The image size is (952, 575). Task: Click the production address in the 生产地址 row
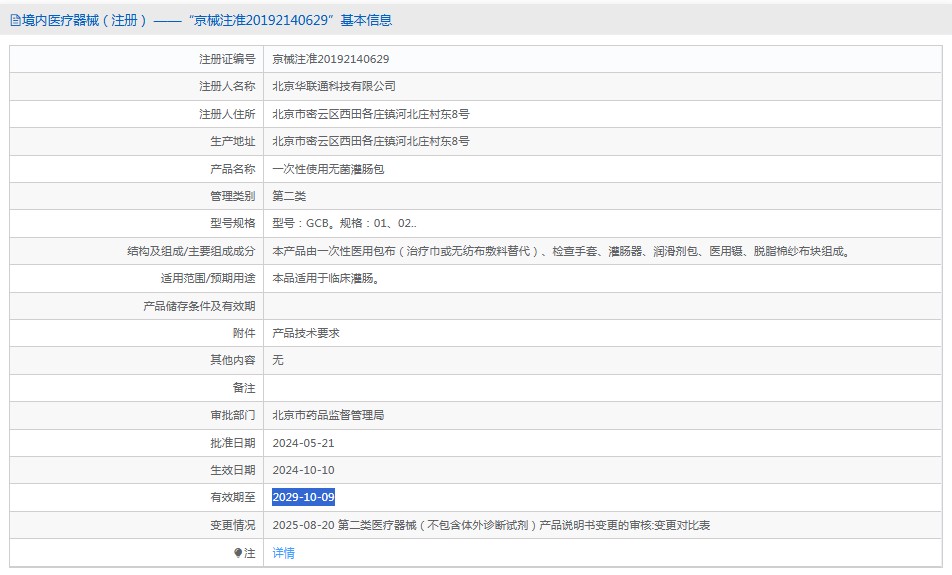(x=370, y=141)
